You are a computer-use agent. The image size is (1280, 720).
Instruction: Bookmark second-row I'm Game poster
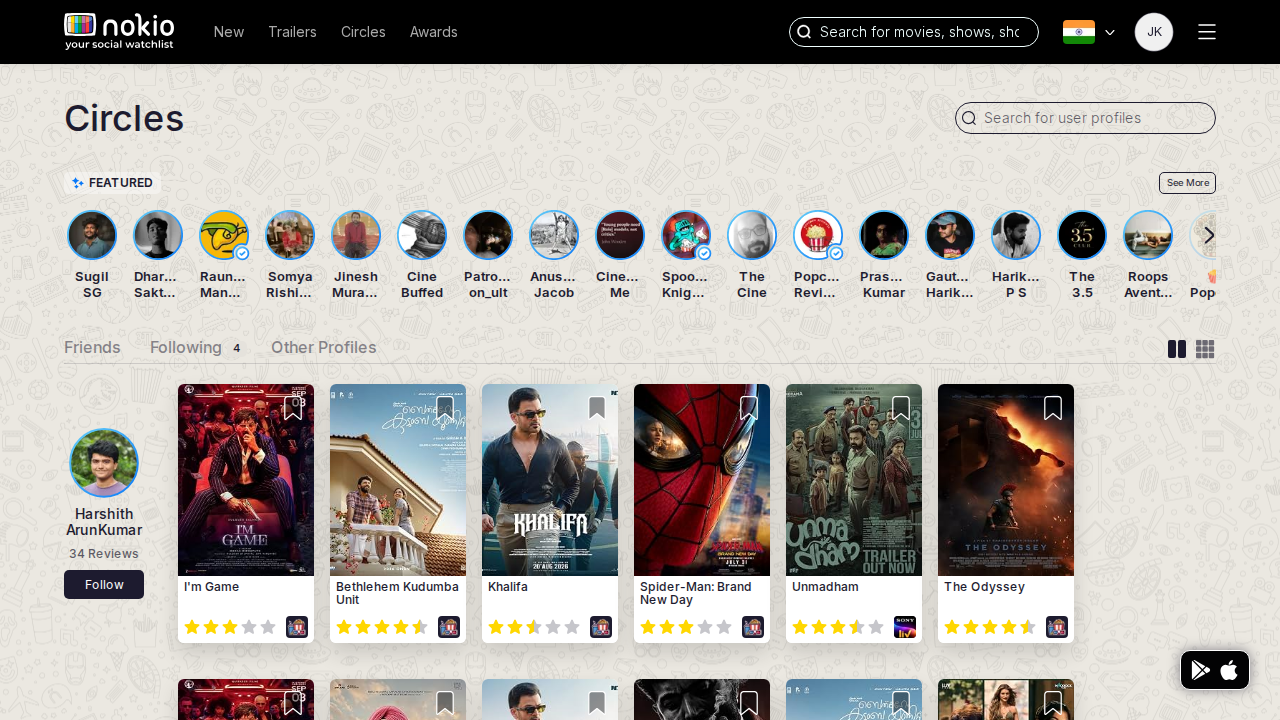[293, 704]
